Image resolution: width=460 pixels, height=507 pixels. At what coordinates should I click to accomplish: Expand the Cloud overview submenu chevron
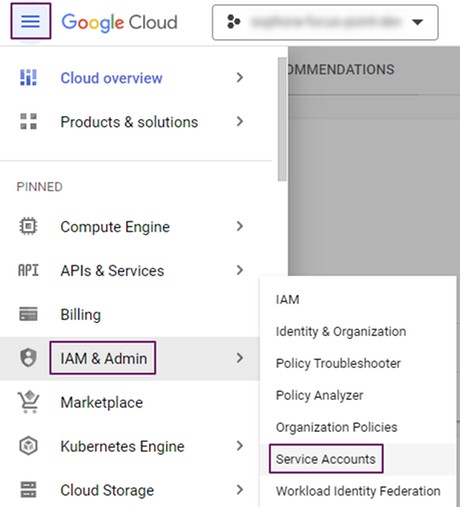tap(239, 78)
